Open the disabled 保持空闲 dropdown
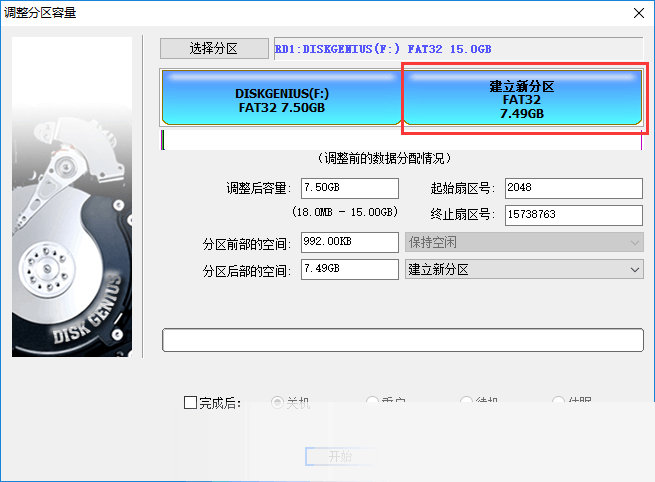655x482 pixels. (524, 242)
